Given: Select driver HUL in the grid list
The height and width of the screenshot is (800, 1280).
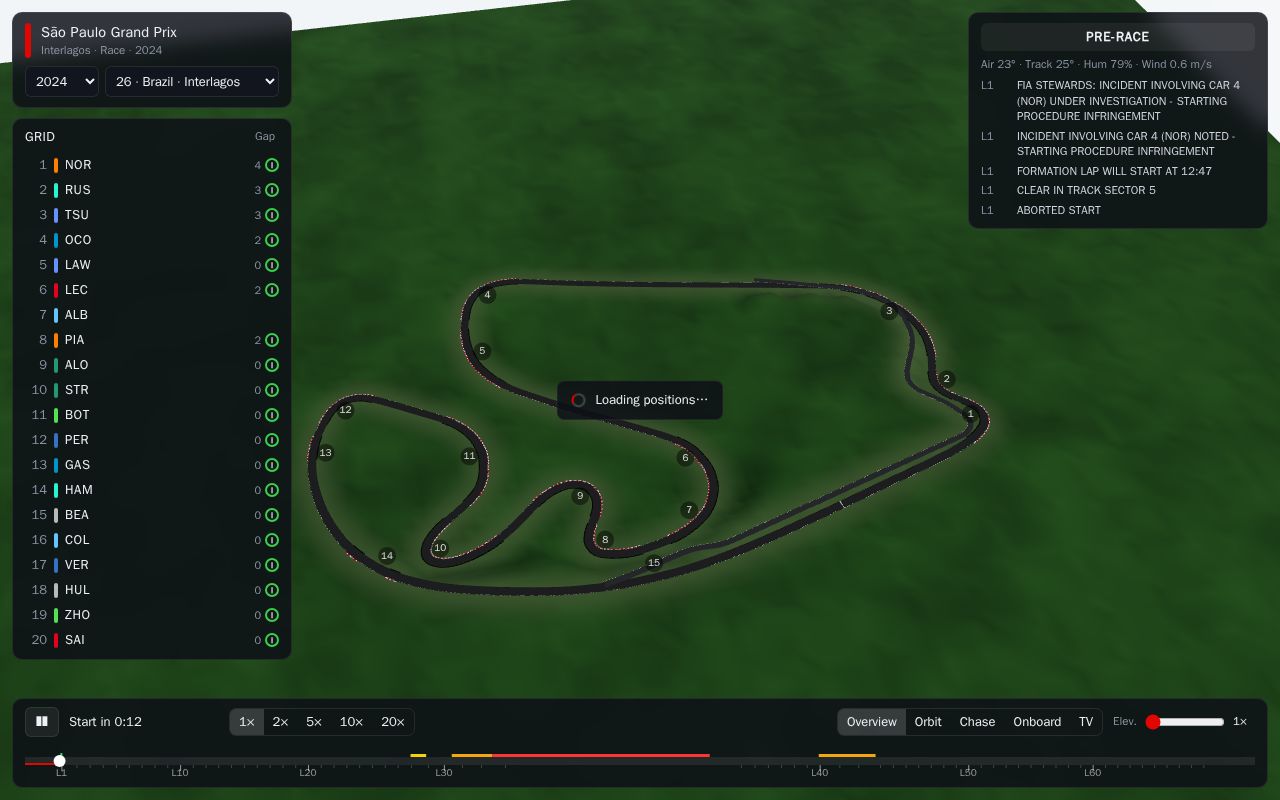Looking at the screenshot, I should click(152, 590).
